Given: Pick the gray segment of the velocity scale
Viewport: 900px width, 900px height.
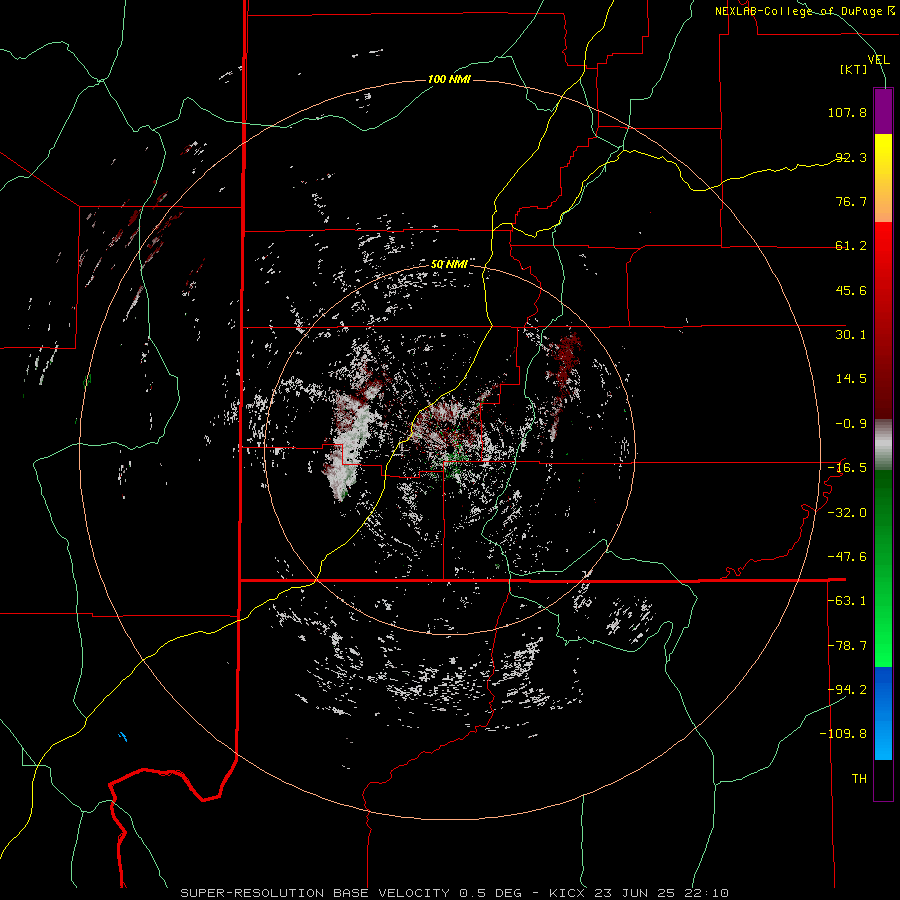Looking at the screenshot, I should (x=883, y=445).
